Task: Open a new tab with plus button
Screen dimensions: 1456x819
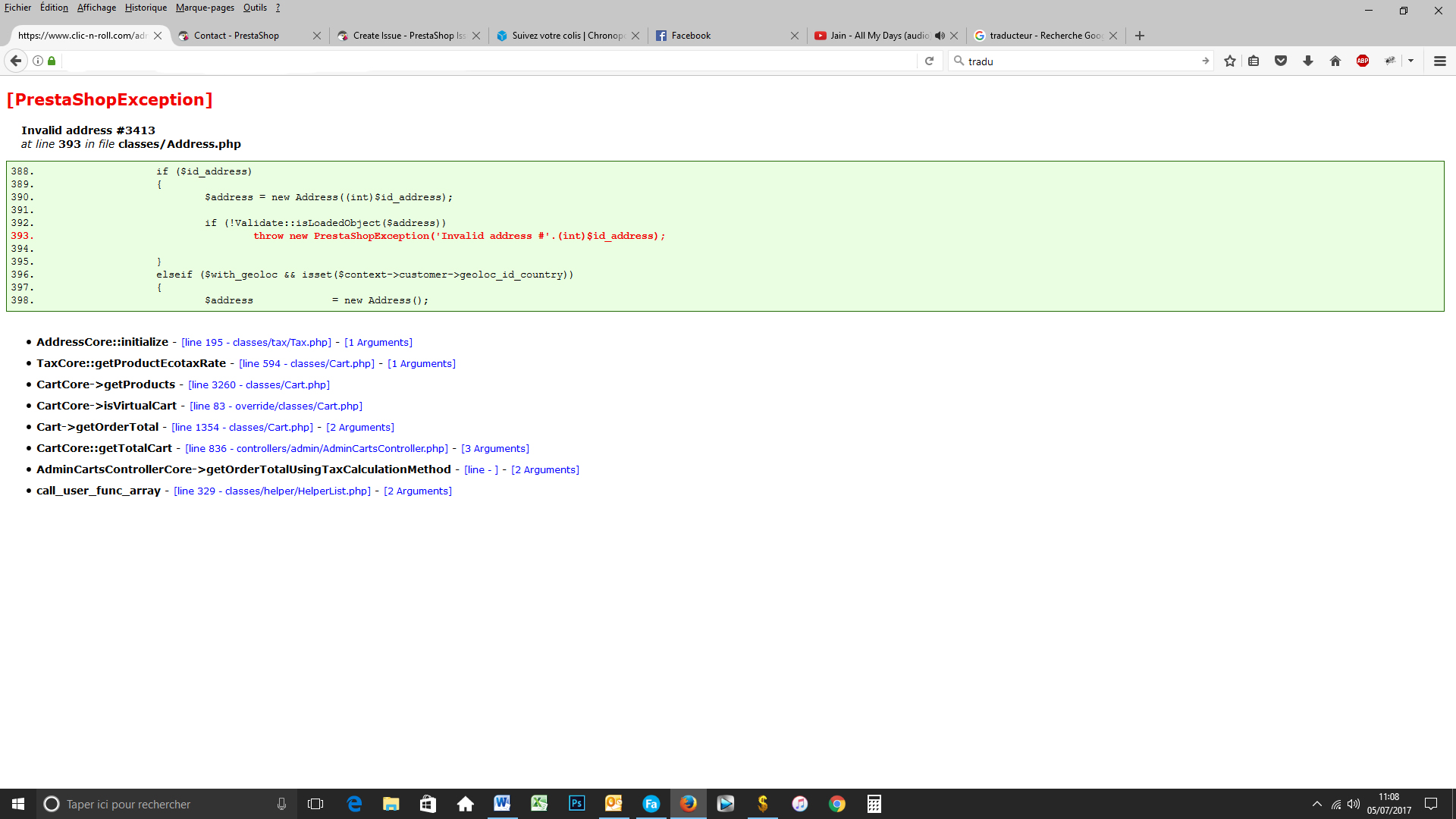Action: tap(1139, 36)
